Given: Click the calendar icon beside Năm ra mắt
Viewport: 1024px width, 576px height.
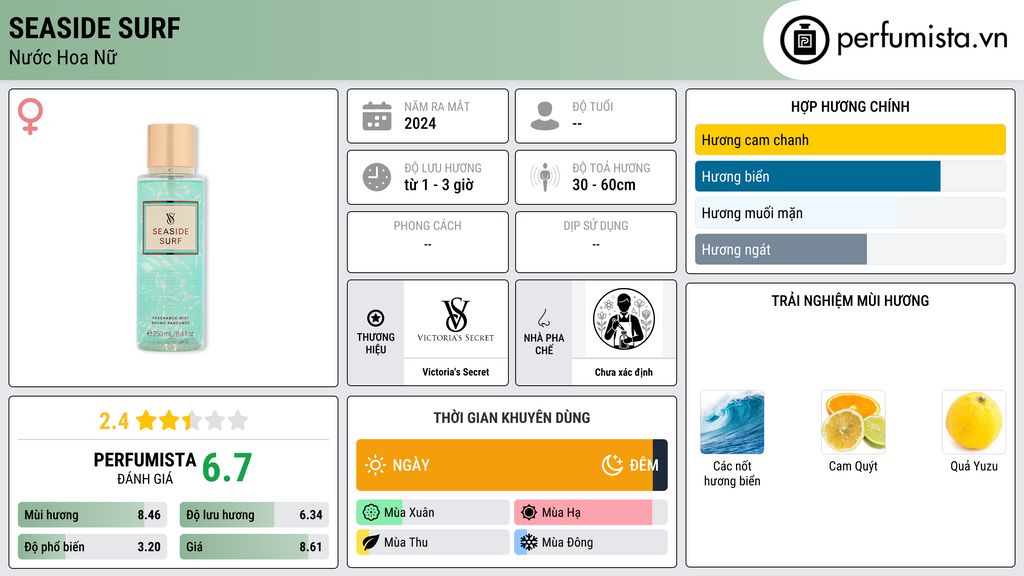Looking at the screenshot, I should pyautogui.click(x=377, y=116).
